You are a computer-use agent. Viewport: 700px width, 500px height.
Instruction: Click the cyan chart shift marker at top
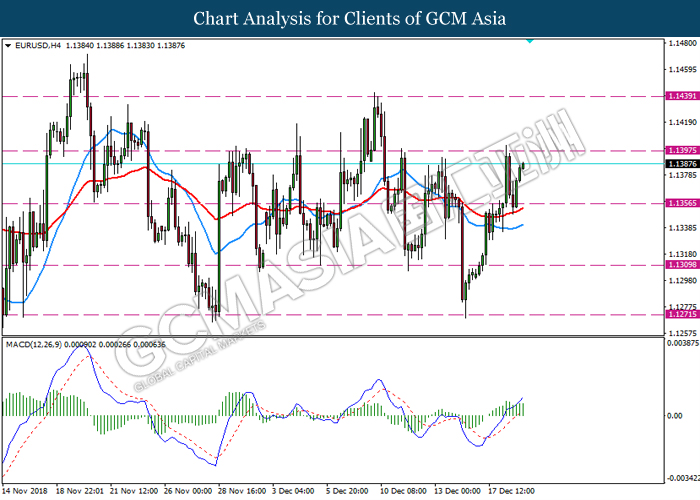pos(529,41)
